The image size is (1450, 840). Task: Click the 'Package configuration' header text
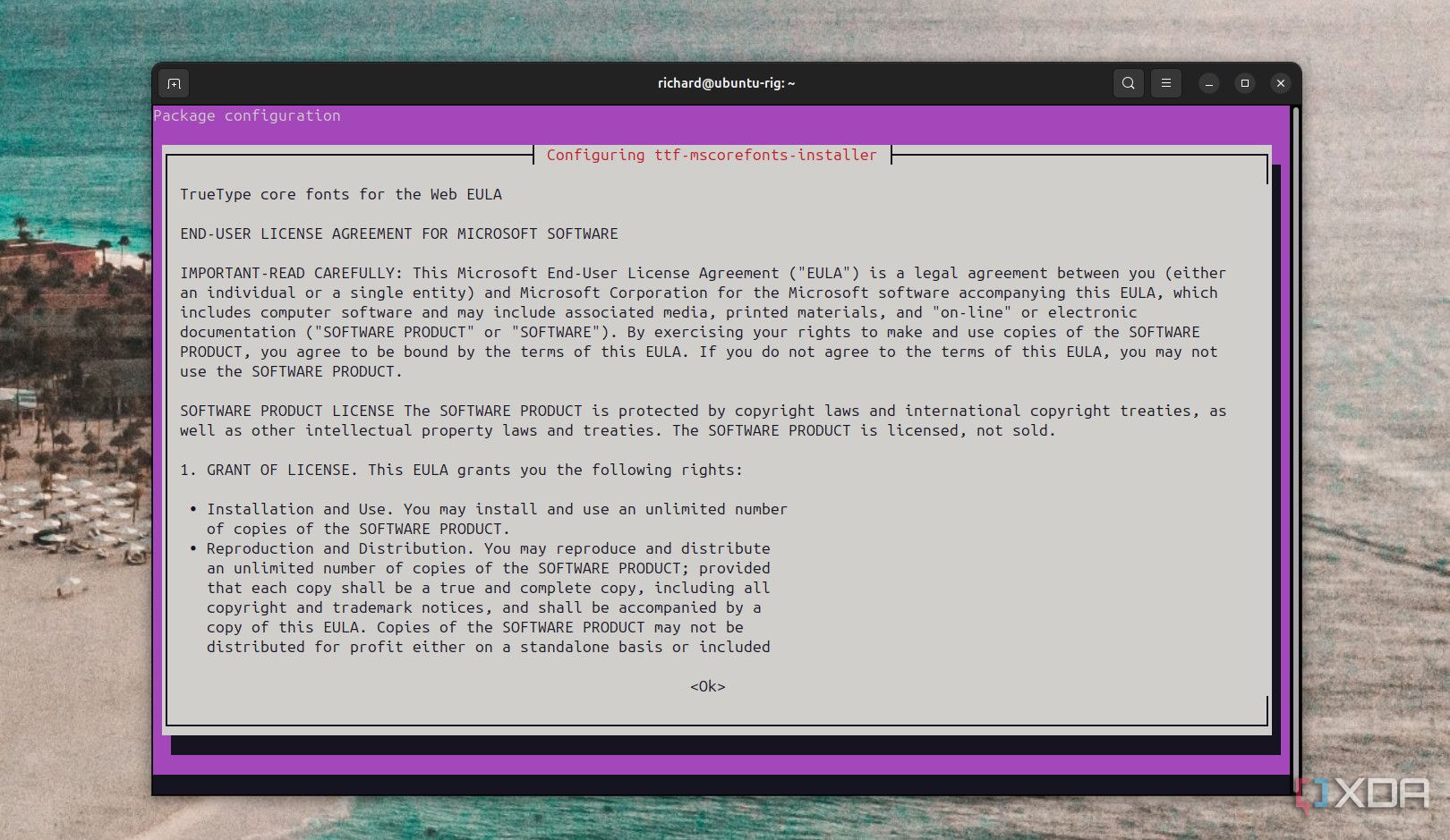click(247, 115)
